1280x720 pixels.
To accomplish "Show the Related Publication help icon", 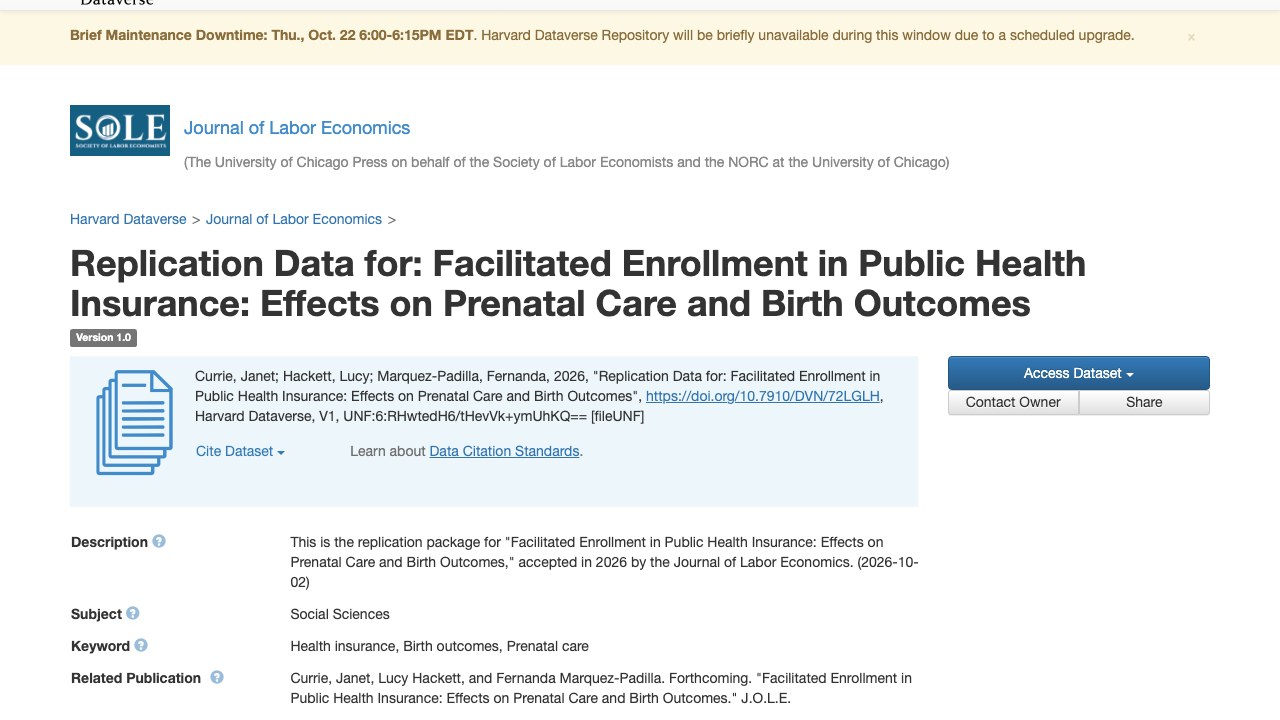I will coord(217,677).
